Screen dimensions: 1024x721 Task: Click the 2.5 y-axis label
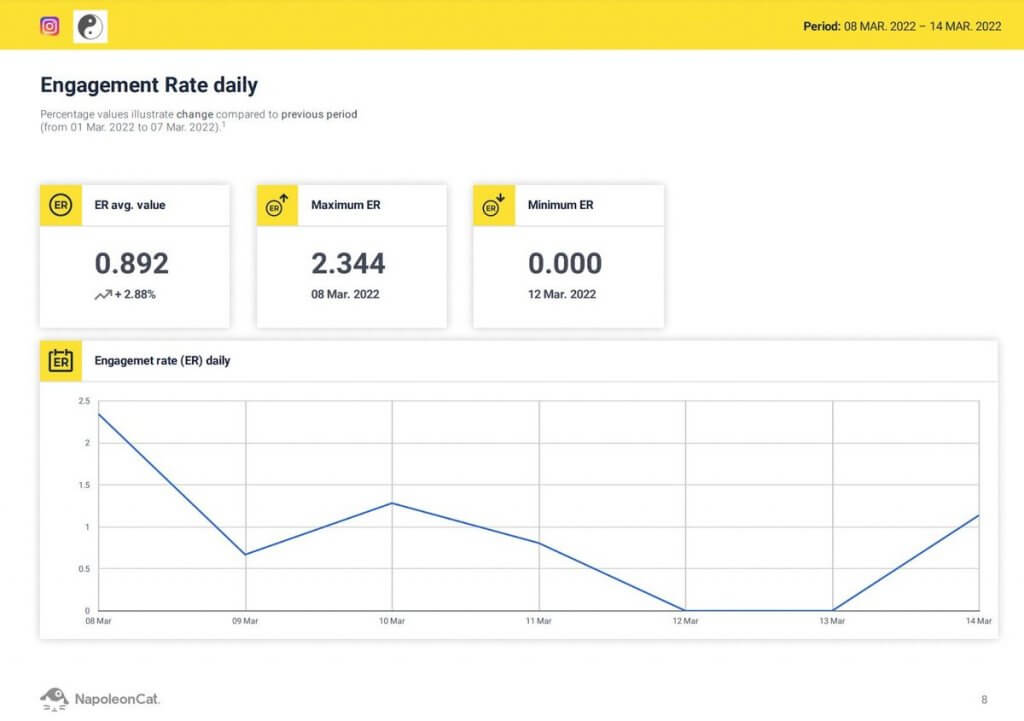click(84, 401)
